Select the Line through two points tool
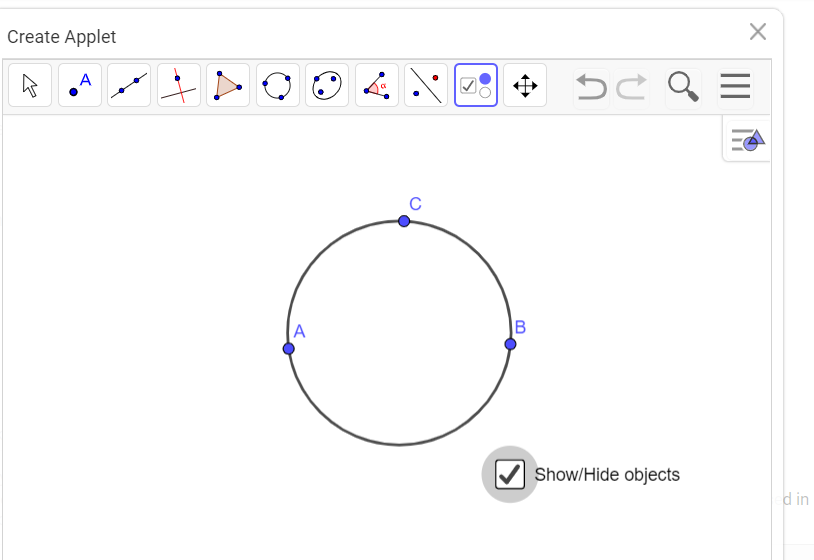The image size is (814, 560). click(x=129, y=85)
